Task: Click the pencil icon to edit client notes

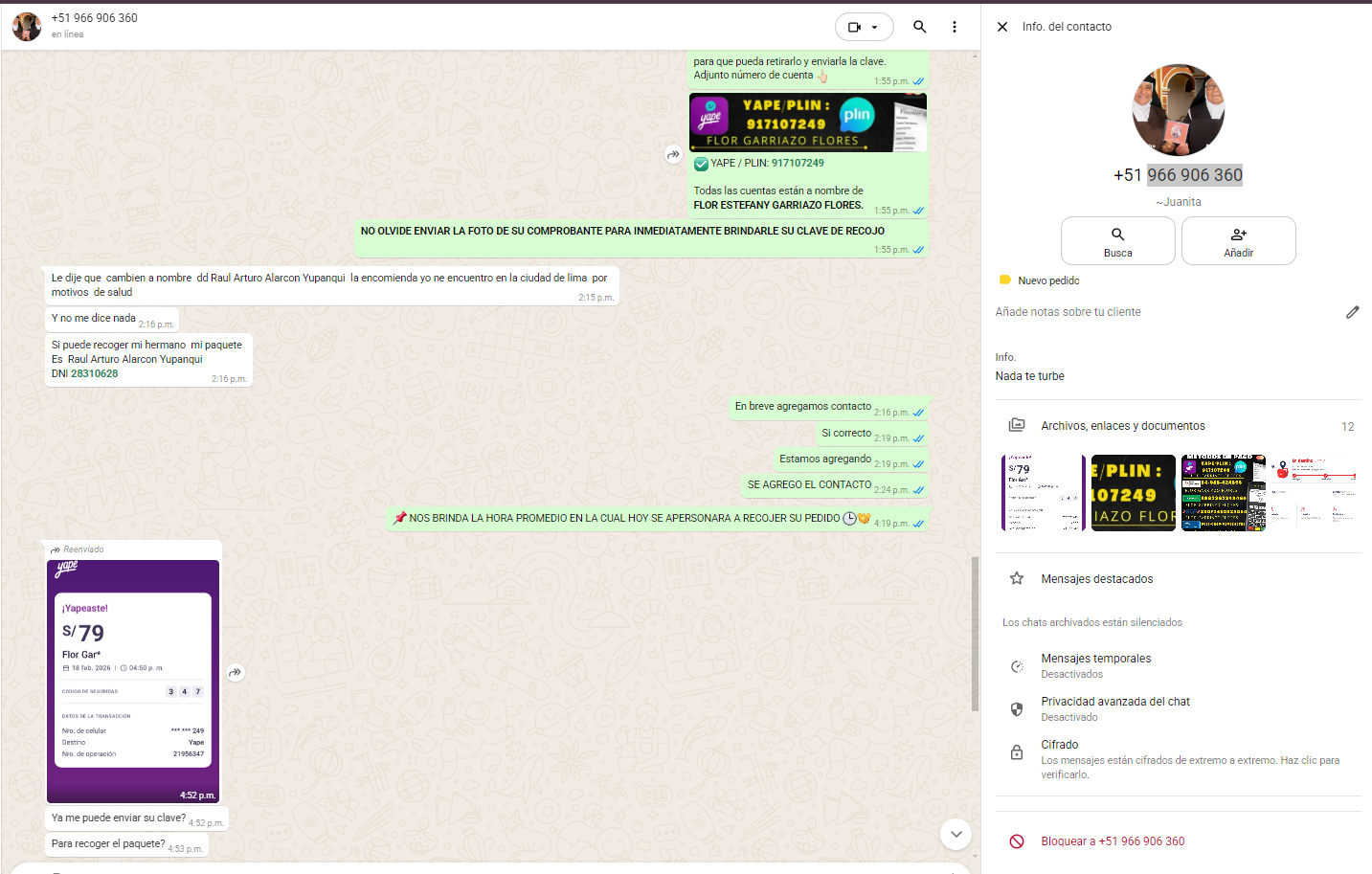Action: 1352,312
